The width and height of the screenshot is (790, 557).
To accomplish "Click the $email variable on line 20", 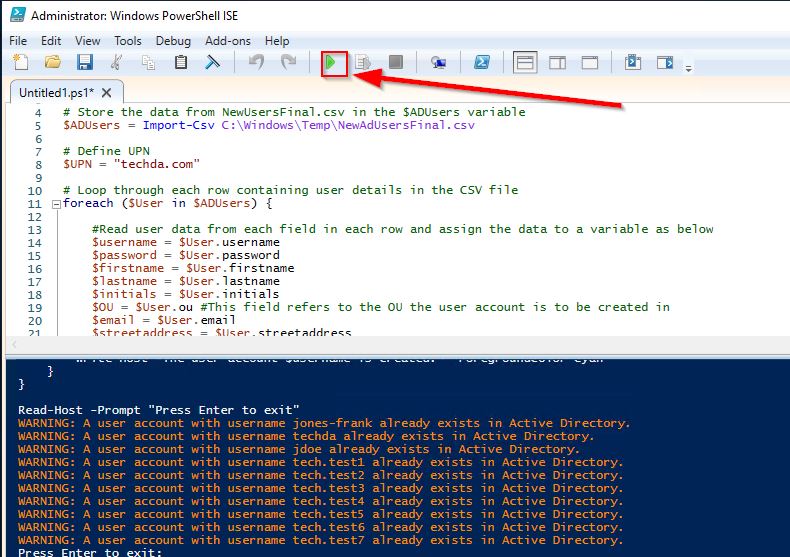I will coord(113,320).
